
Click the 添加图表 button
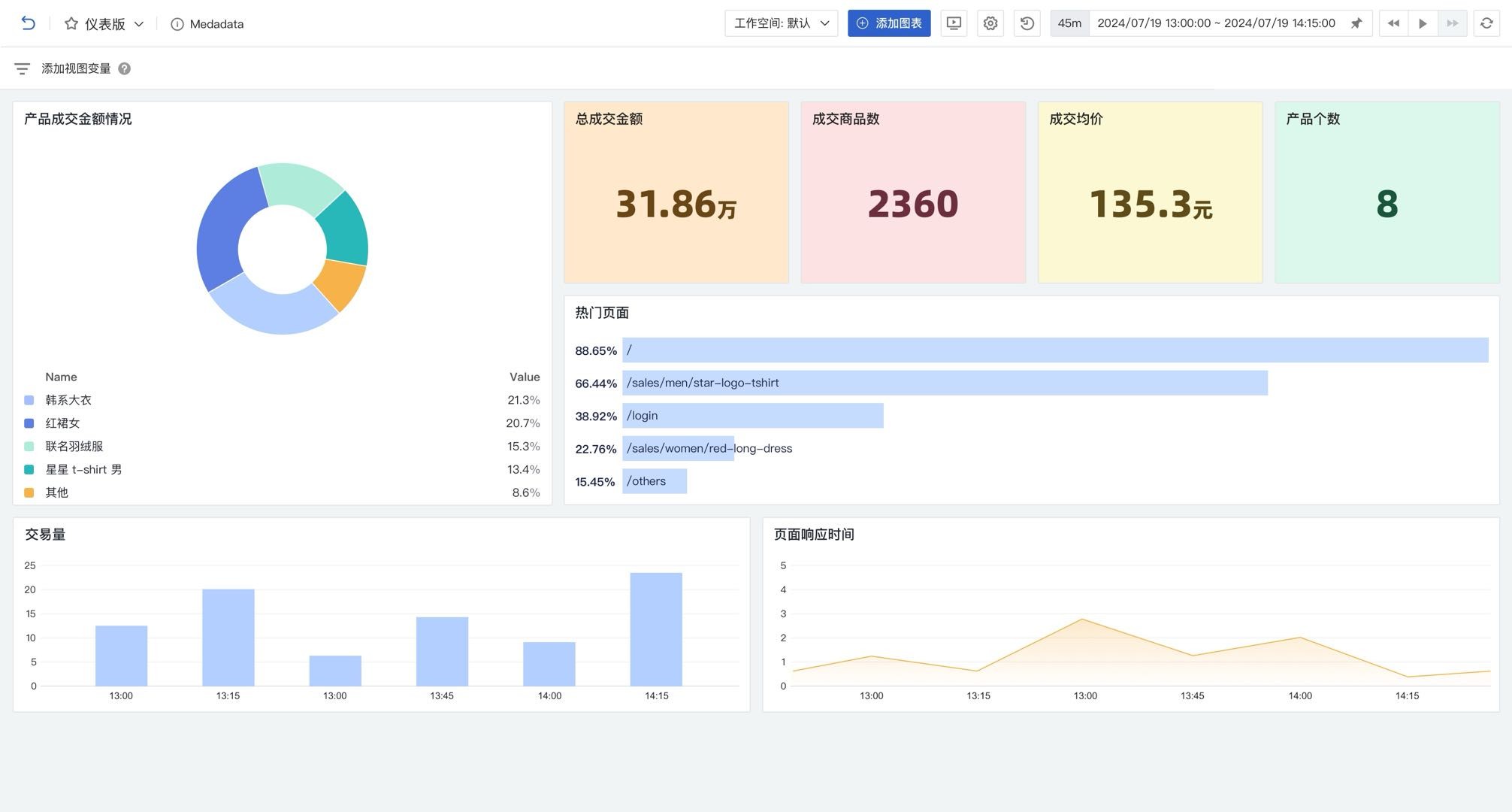pyautogui.click(x=889, y=23)
